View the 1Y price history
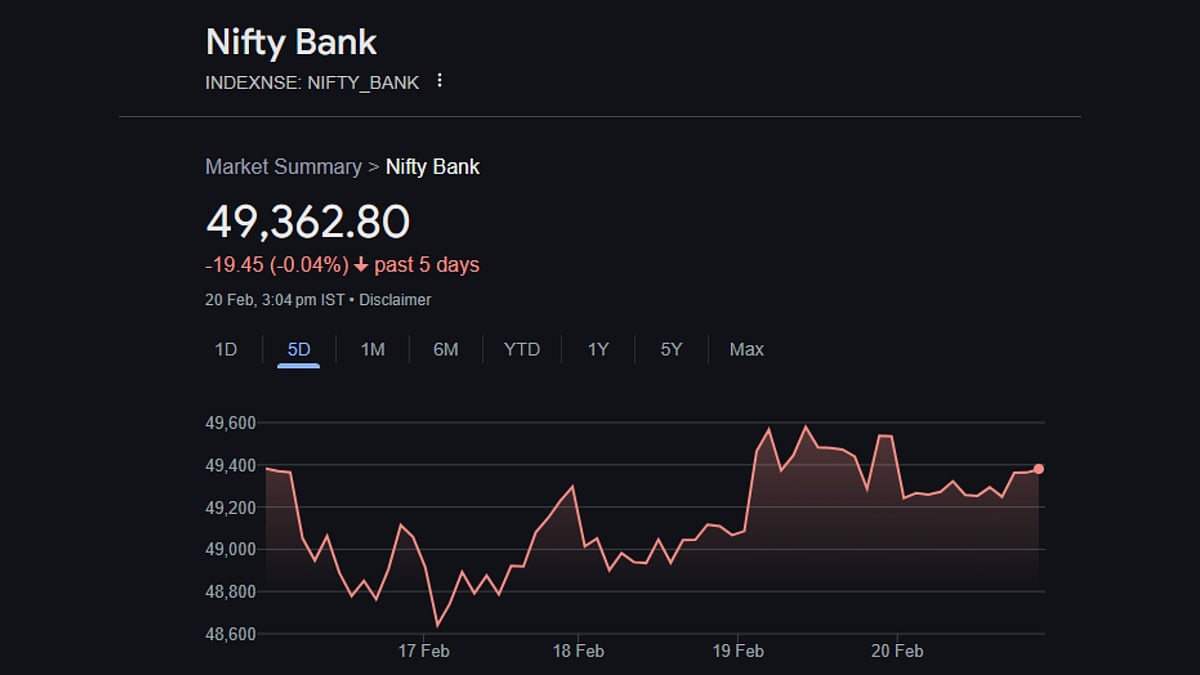Image resolution: width=1200 pixels, height=675 pixels. [x=598, y=349]
